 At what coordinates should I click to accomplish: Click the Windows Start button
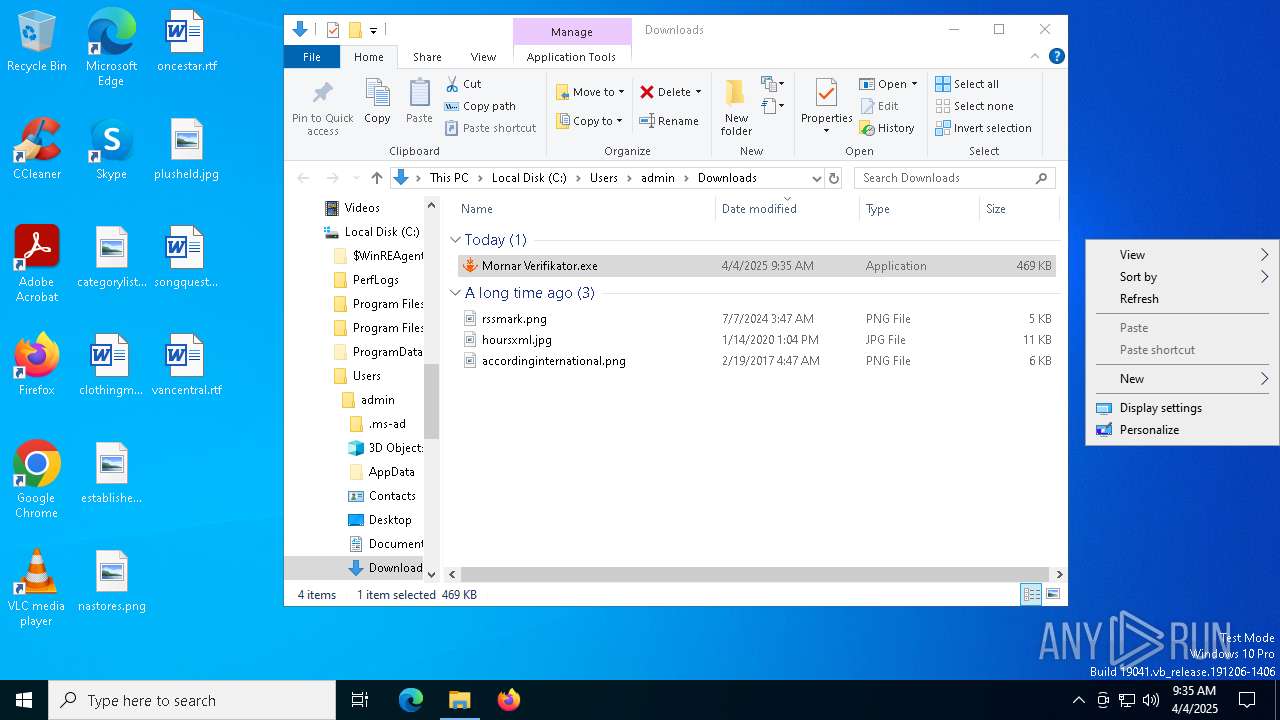tap(24, 700)
